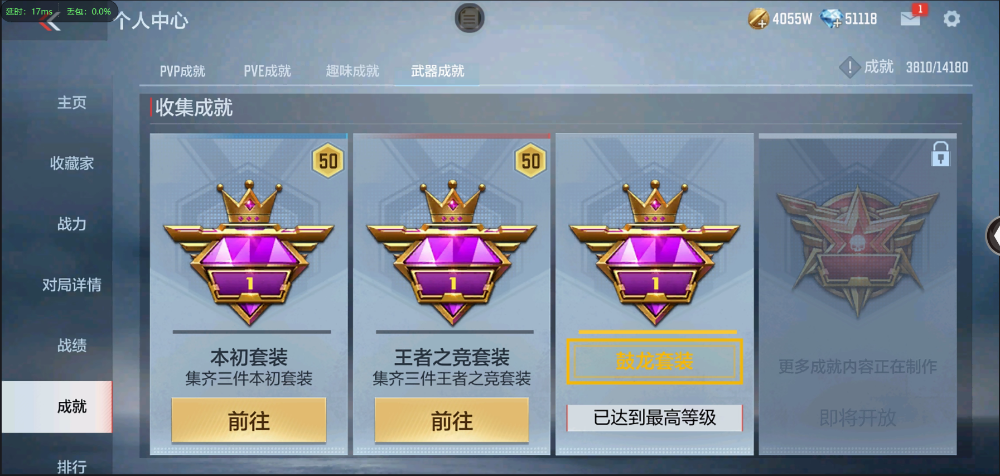Open the settings gear icon
This screenshot has width=1000, height=476.
(951, 19)
